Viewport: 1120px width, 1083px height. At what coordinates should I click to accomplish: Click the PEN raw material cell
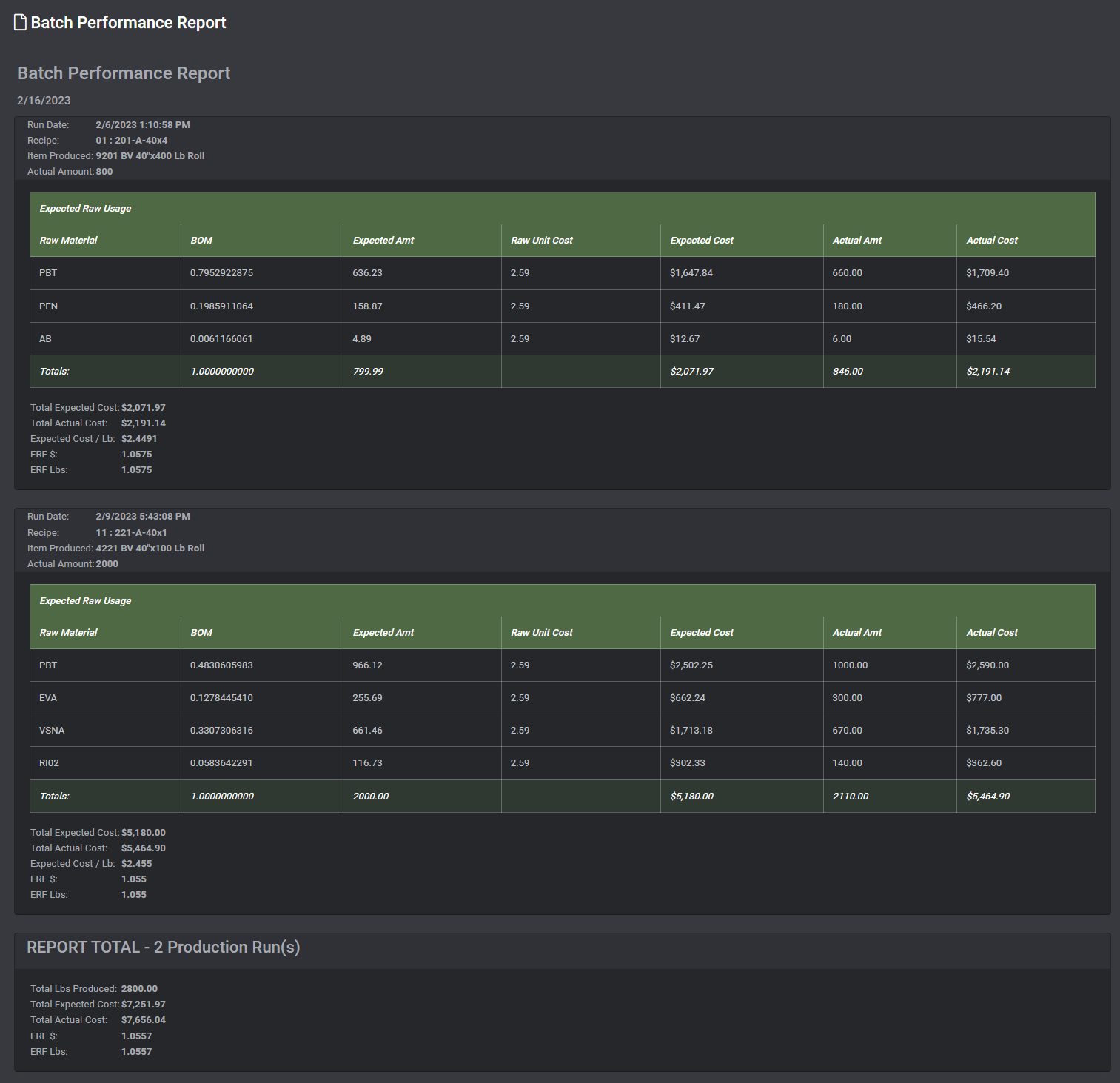(49, 306)
